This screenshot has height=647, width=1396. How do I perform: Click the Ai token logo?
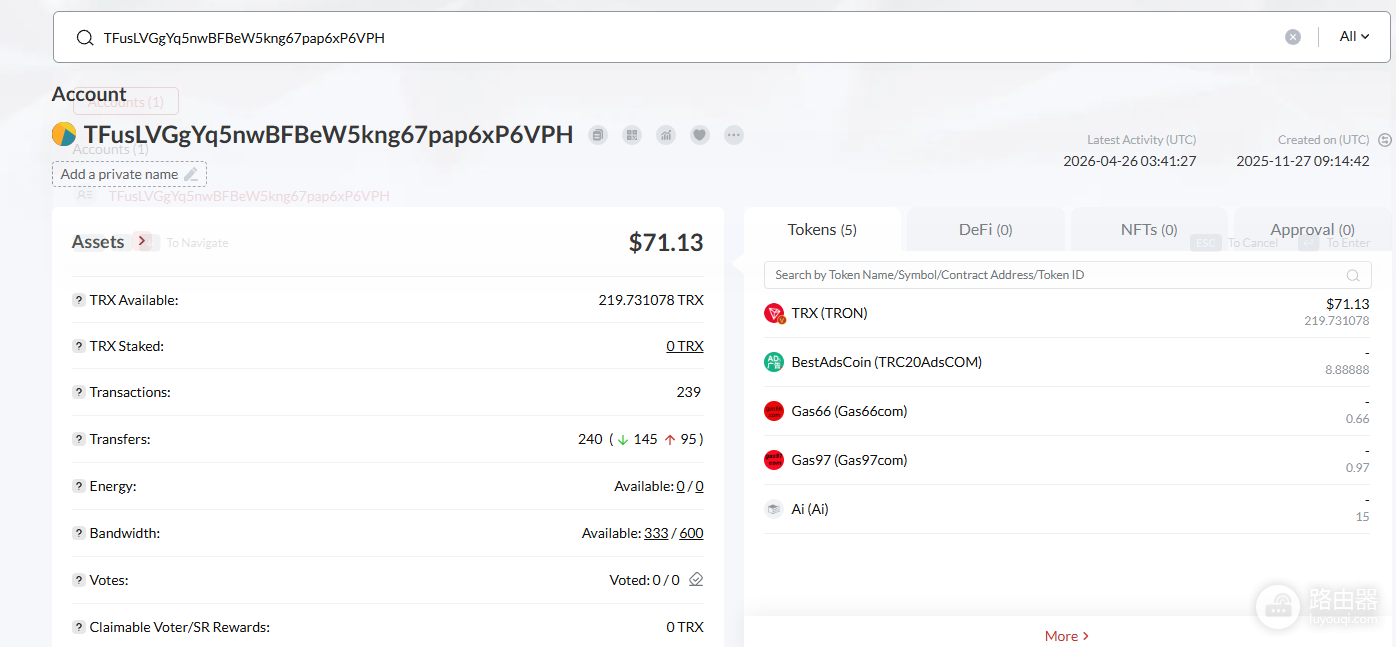774,509
